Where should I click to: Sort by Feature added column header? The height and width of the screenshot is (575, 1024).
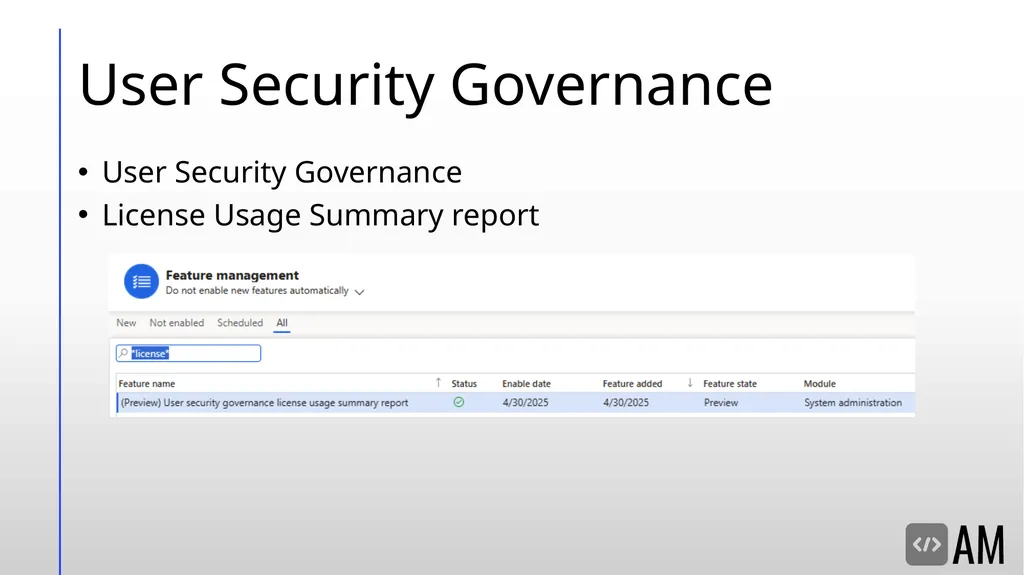pyautogui.click(x=632, y=384)
